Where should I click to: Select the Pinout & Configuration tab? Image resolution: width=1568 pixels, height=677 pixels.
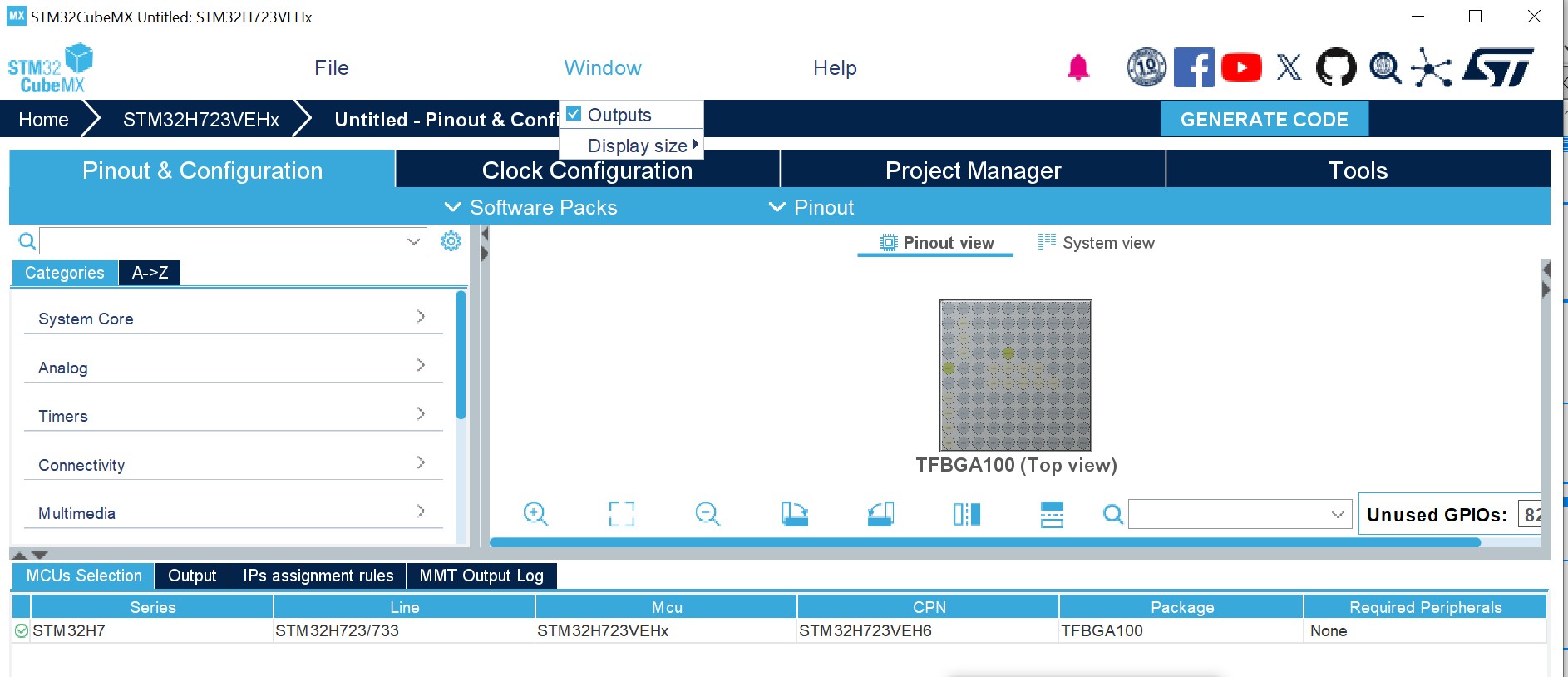202,170
